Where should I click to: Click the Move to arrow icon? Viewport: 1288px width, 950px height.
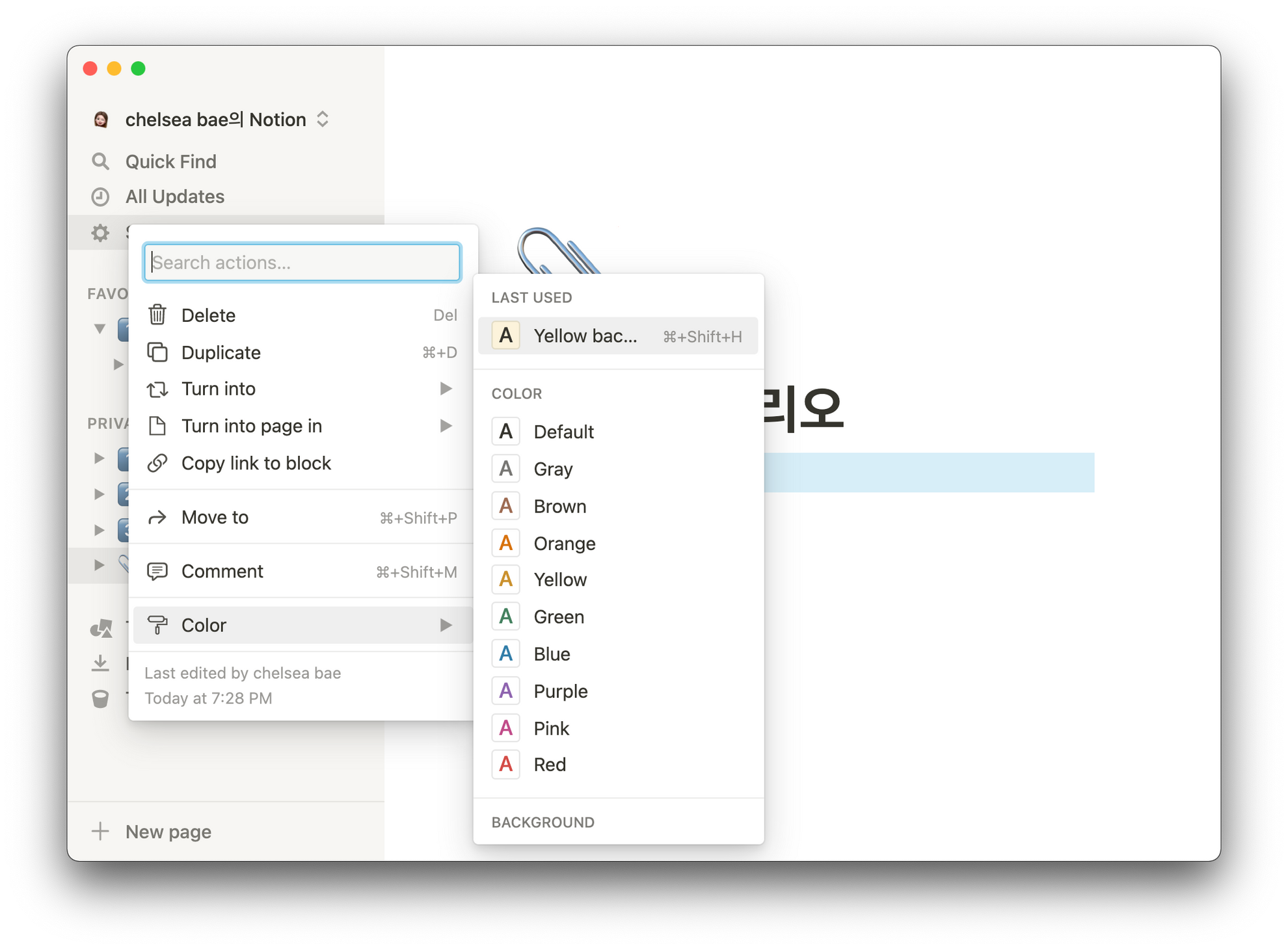click(157, 518)
